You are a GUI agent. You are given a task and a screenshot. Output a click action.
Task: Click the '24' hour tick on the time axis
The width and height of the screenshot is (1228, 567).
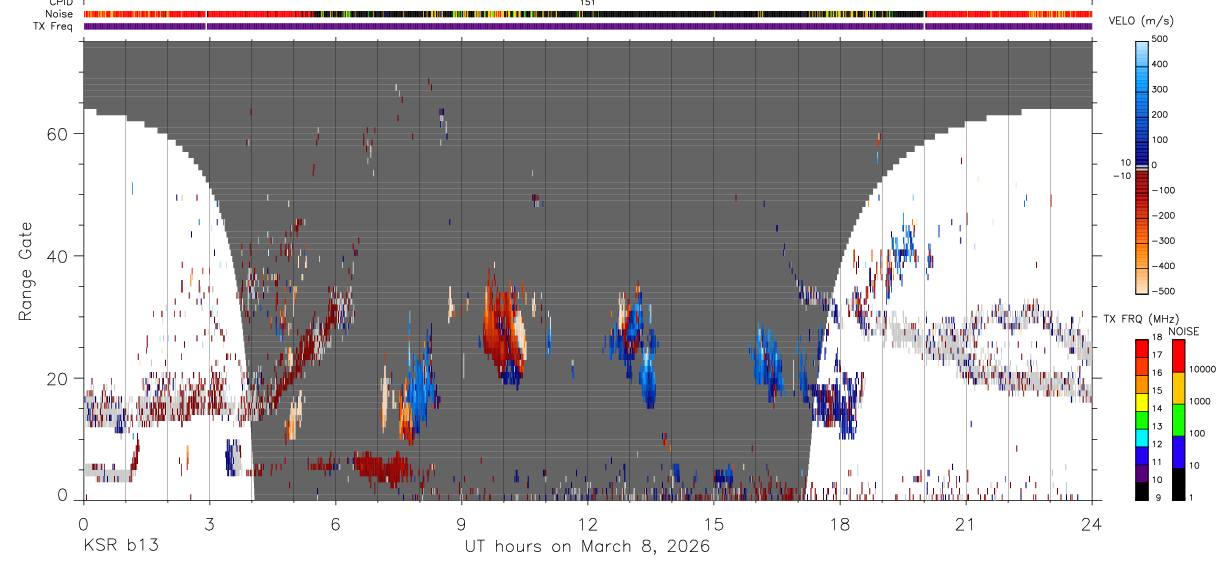(x=1091, y=523)
